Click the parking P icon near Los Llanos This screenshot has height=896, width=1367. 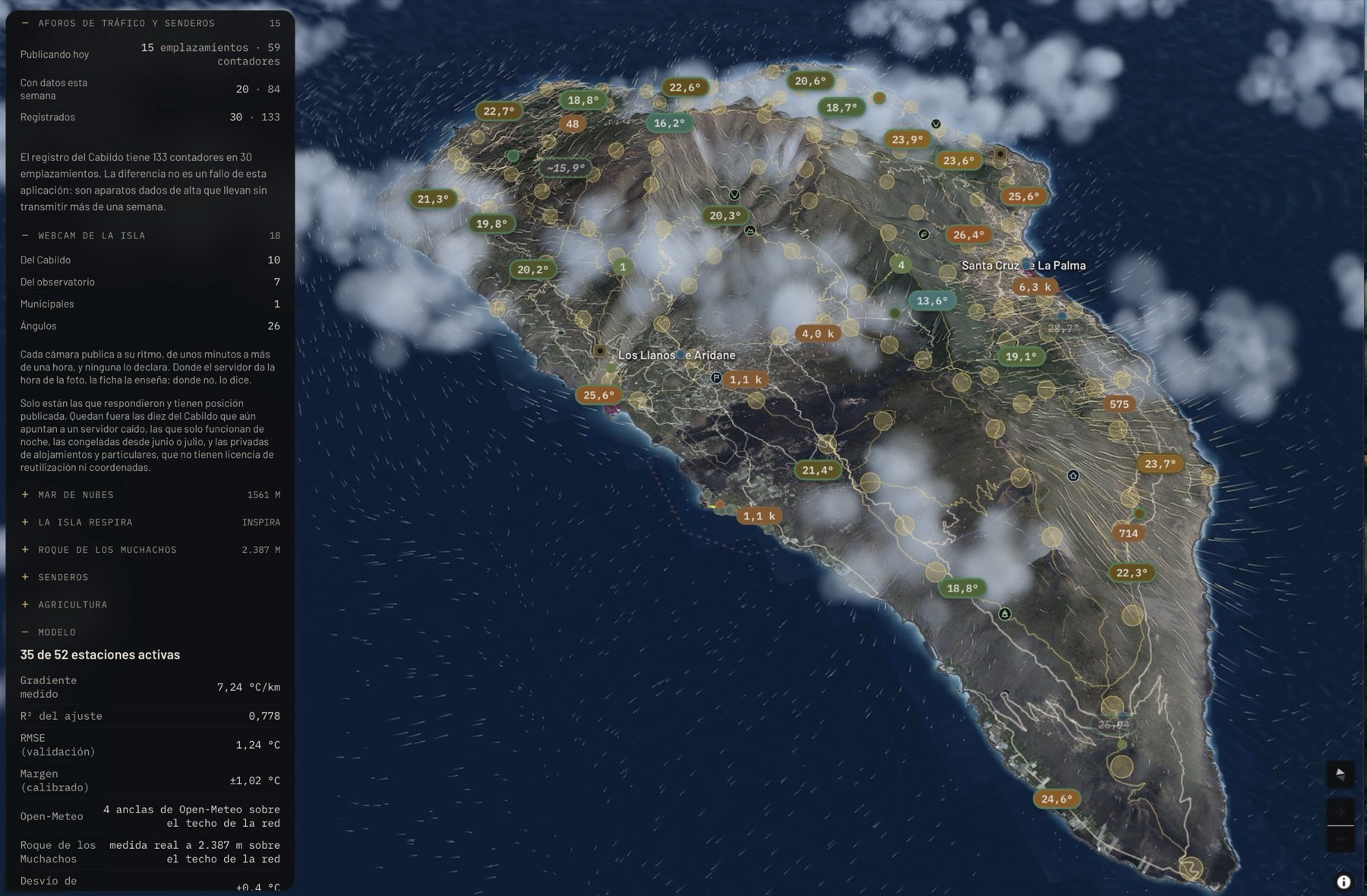(715, 377)
